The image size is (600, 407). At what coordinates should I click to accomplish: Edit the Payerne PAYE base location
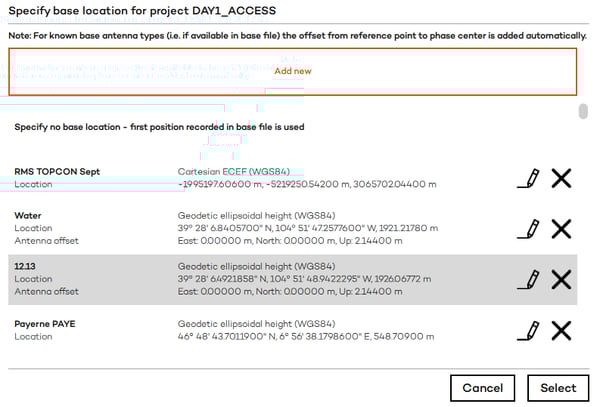pyautogui.click(x=528, y=330)
